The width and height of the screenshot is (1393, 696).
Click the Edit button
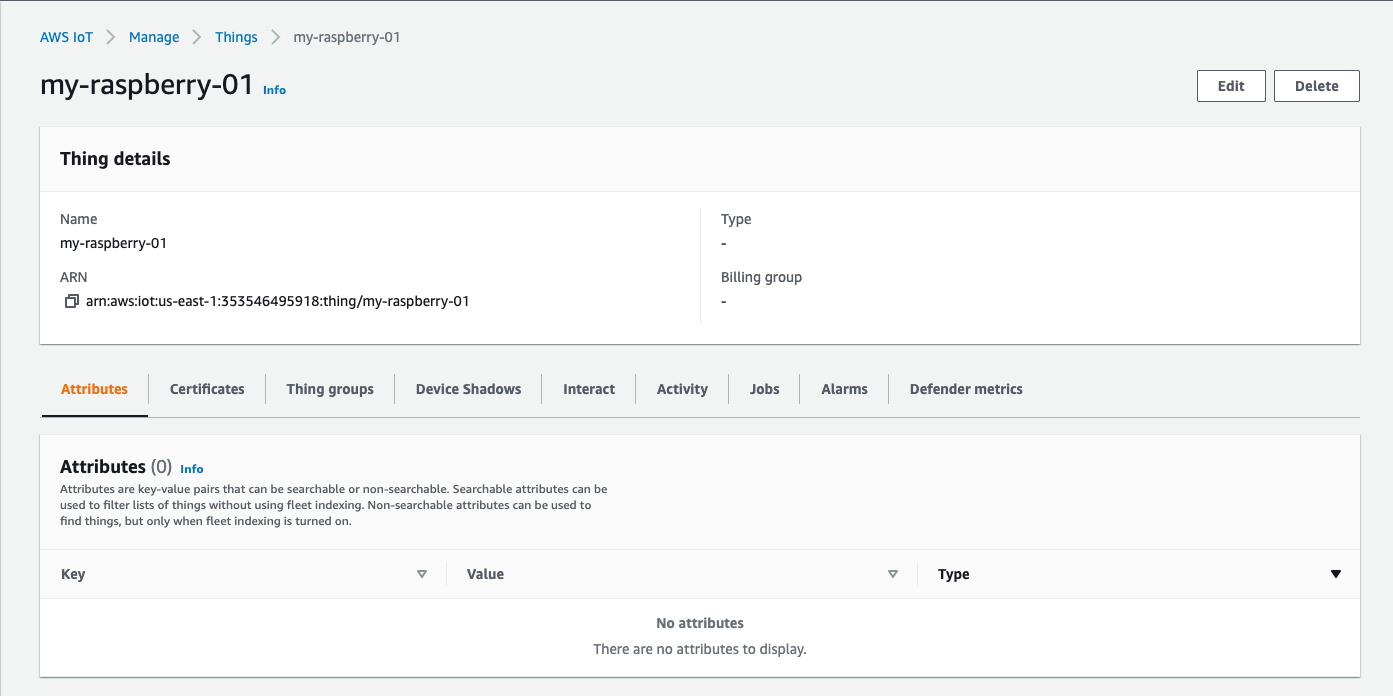1231,86
